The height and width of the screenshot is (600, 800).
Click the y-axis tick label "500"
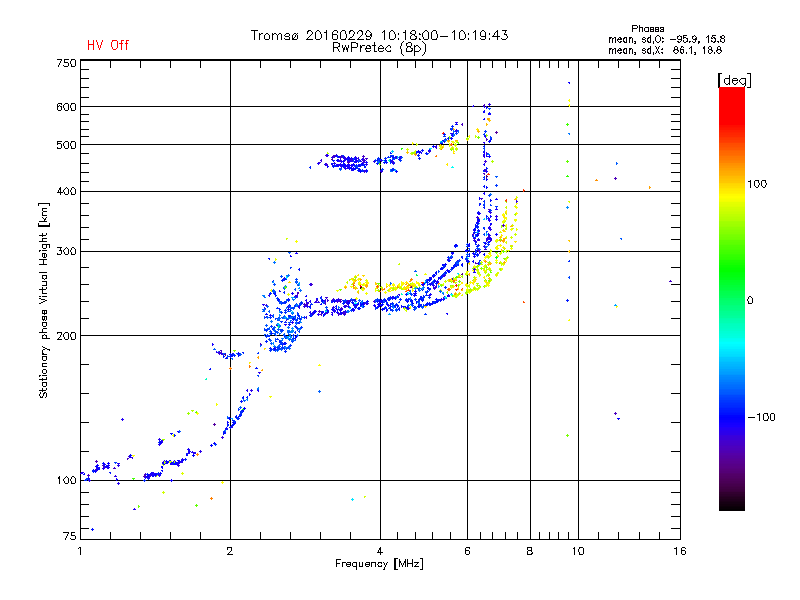66,145
